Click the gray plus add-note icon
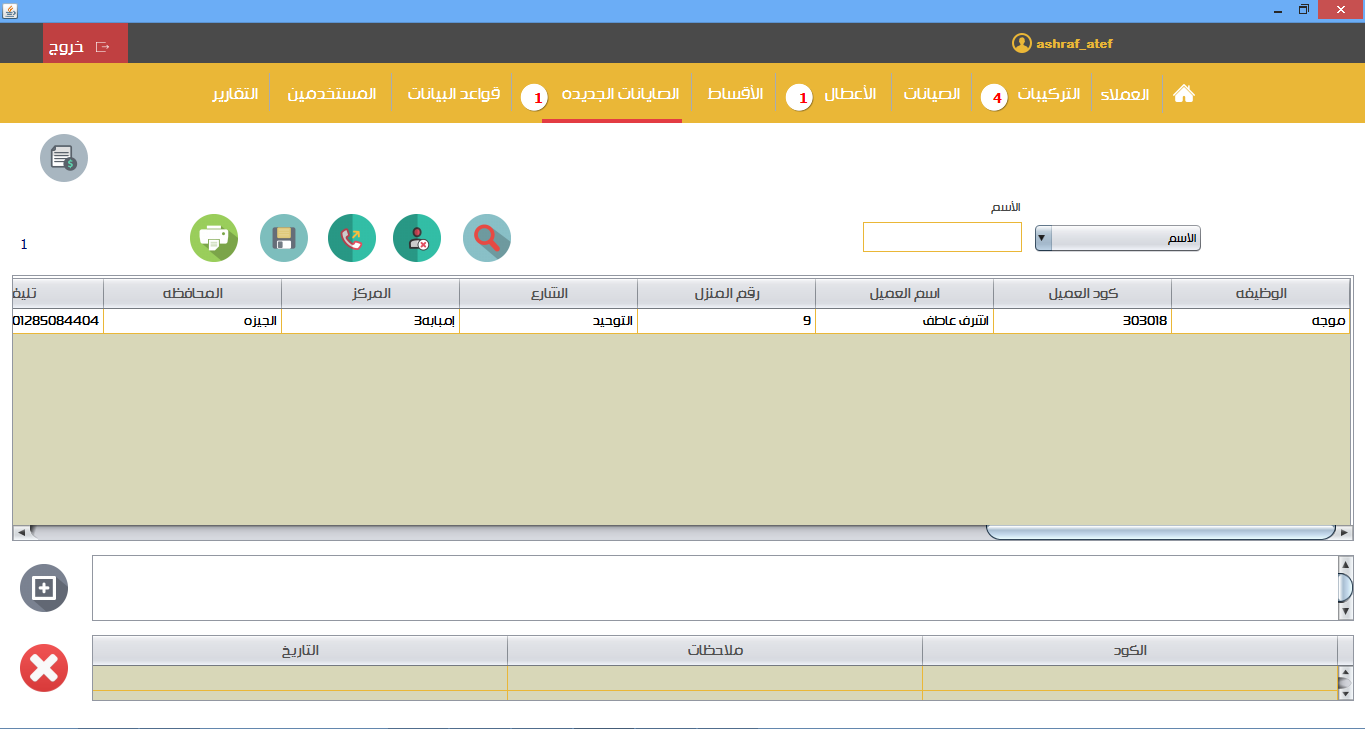The image size is (1365, 729). point(44,588)
